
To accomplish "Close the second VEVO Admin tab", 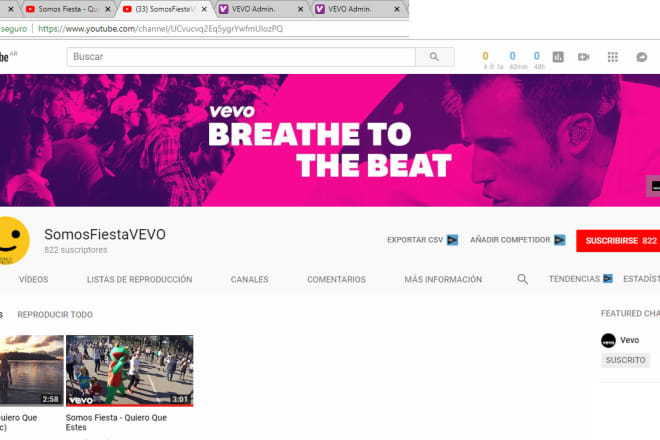I will [397, 9].
